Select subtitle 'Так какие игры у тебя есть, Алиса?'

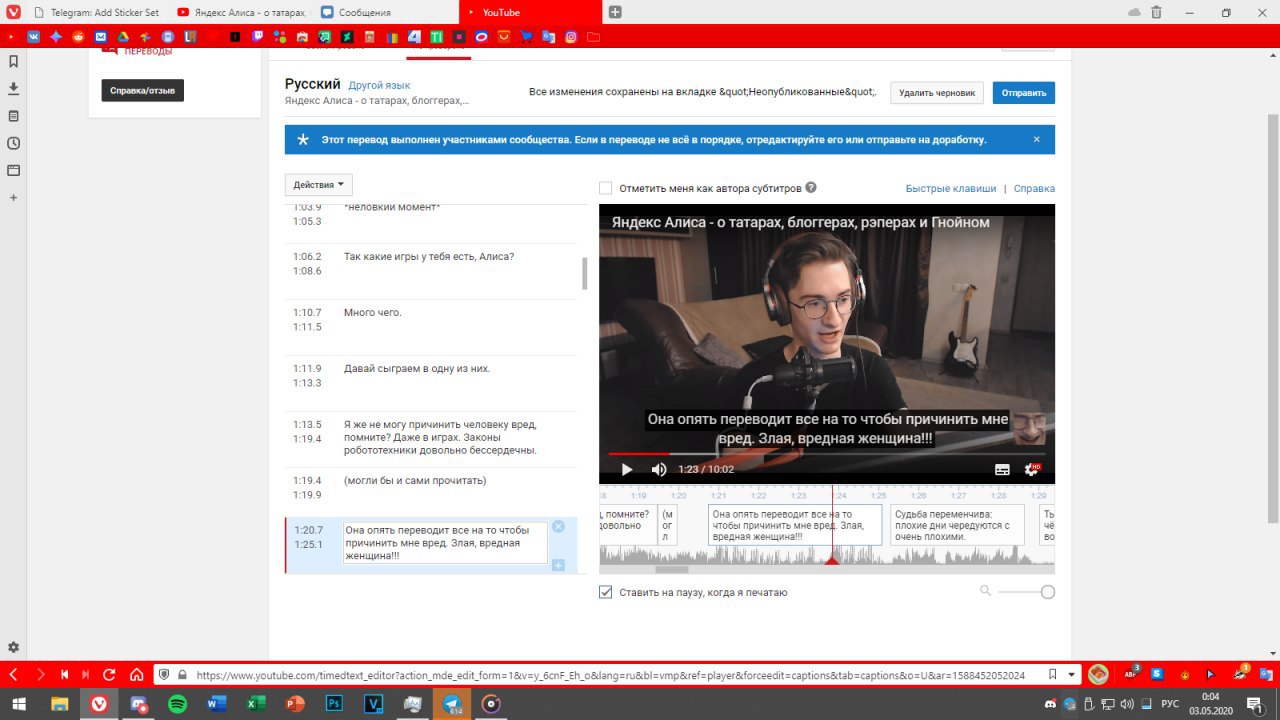click(429, 256)
